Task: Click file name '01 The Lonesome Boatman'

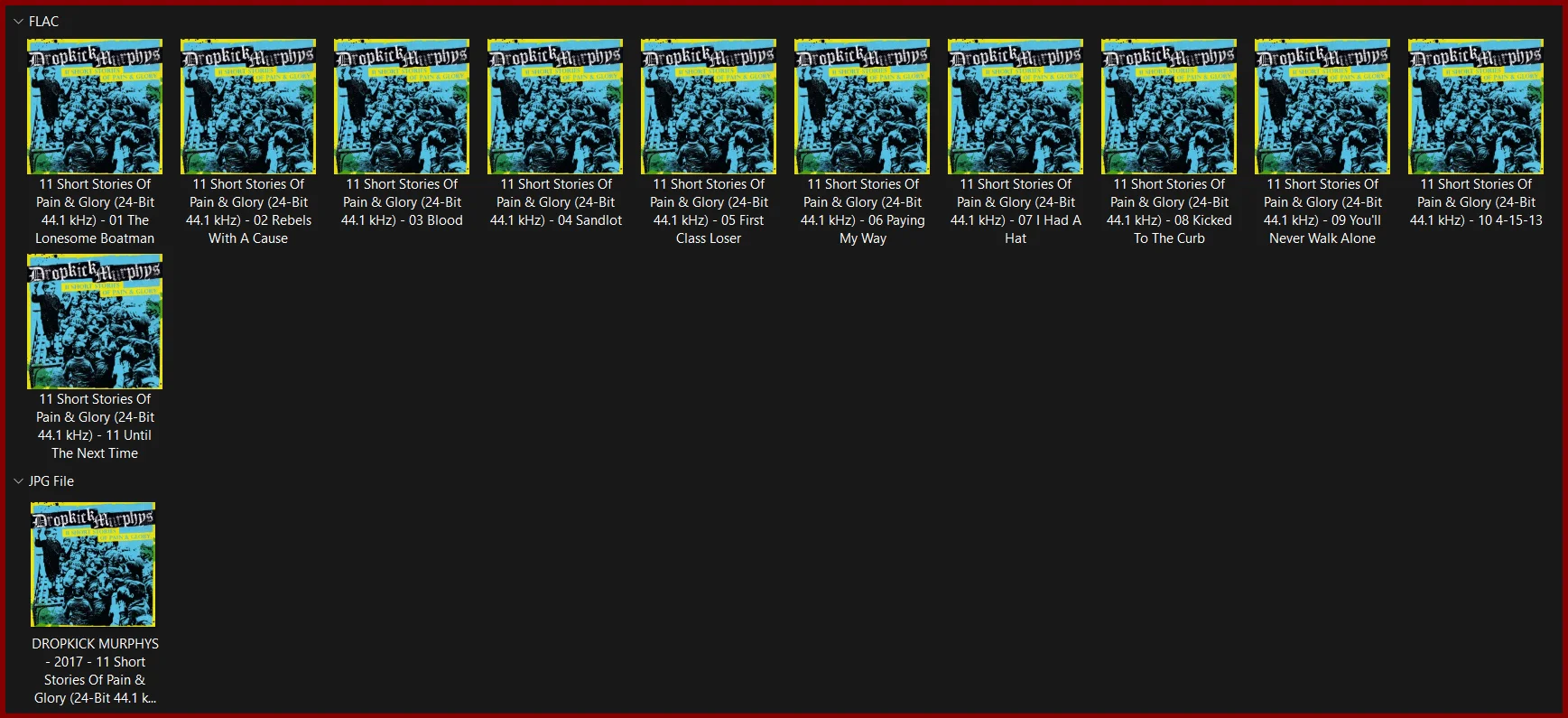Action: coord(95,211)
